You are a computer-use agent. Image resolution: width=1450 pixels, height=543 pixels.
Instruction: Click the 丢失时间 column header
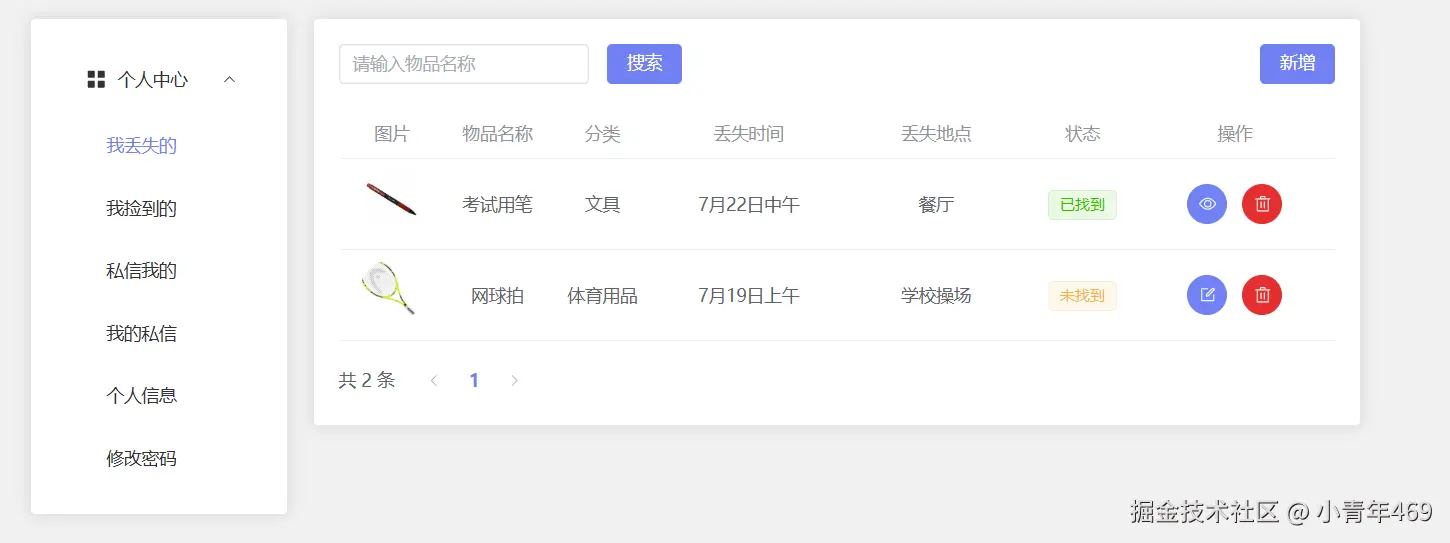coord(749,134)
